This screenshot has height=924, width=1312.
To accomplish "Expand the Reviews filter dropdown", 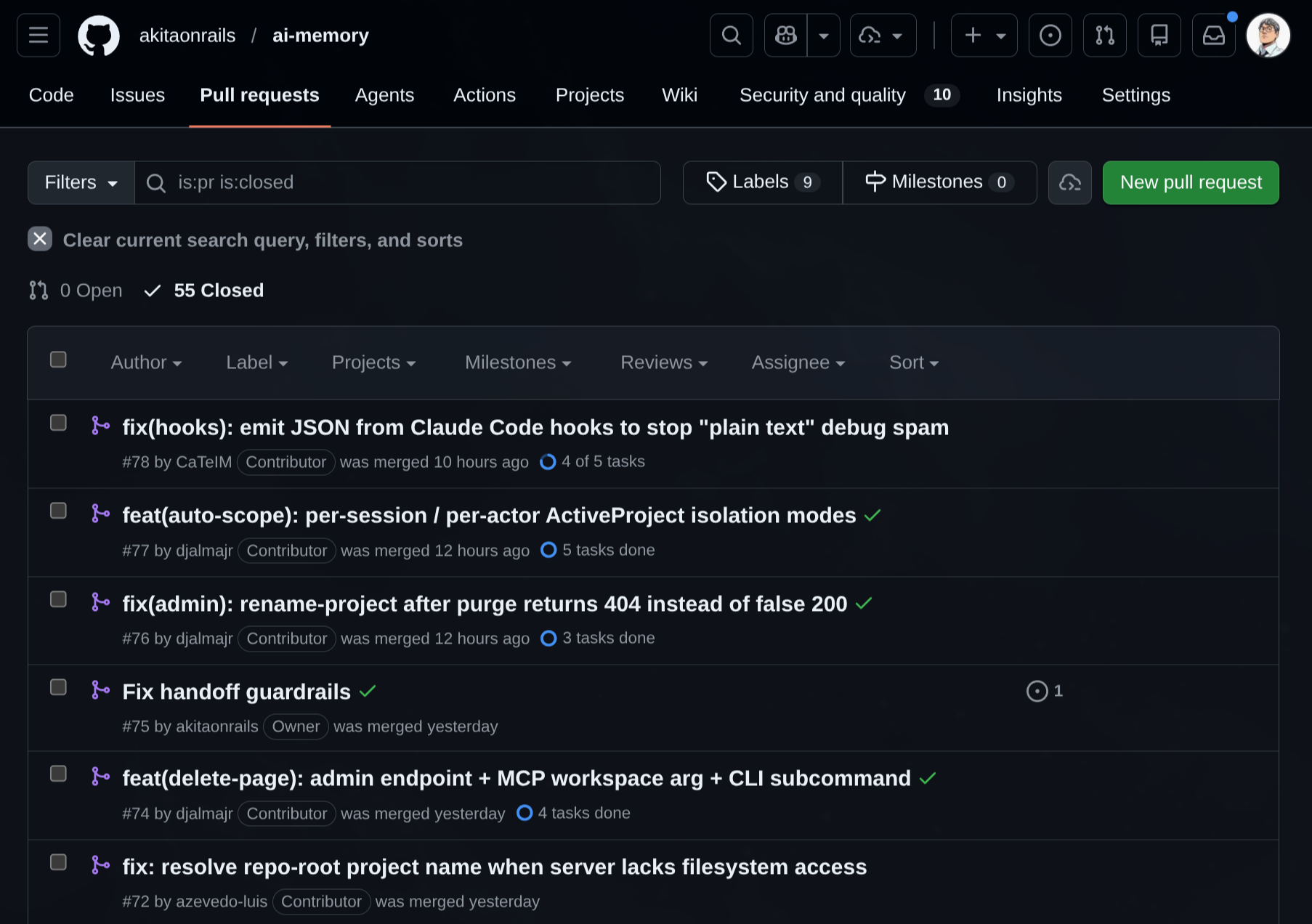I will (664, 362).
